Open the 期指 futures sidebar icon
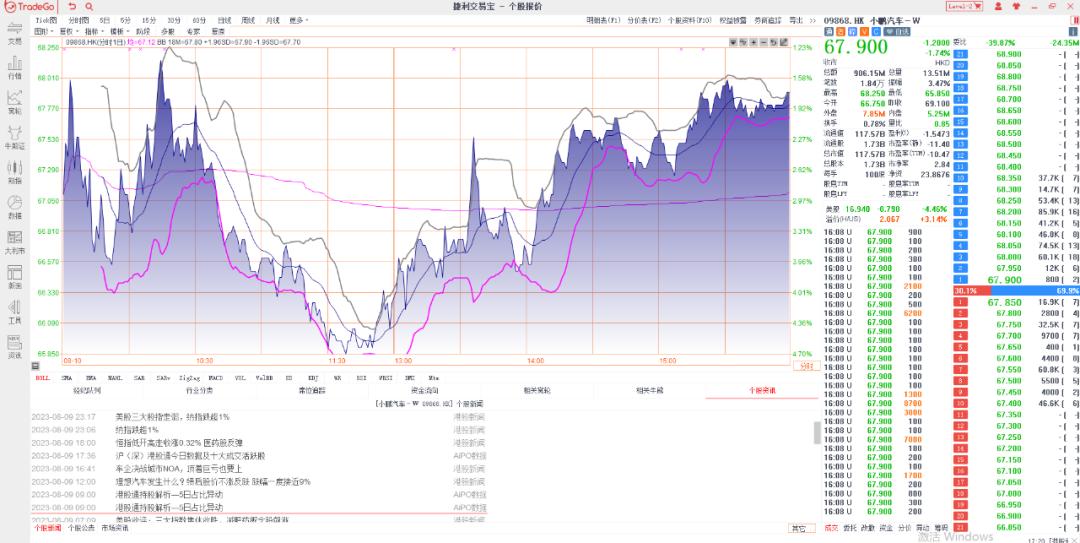This screenshot has width=1080, height=543. [14, 172]
